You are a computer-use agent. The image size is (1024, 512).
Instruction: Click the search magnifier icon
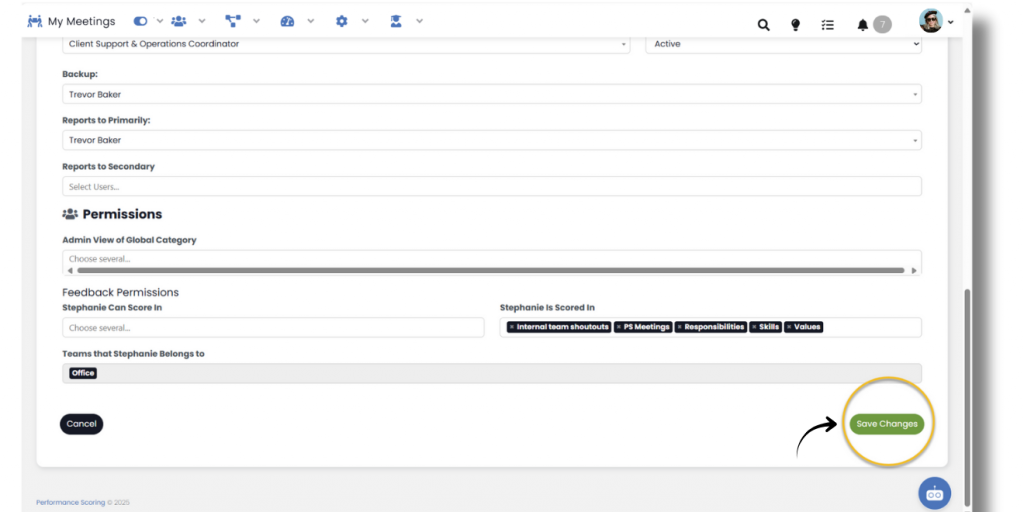(763, 25)
